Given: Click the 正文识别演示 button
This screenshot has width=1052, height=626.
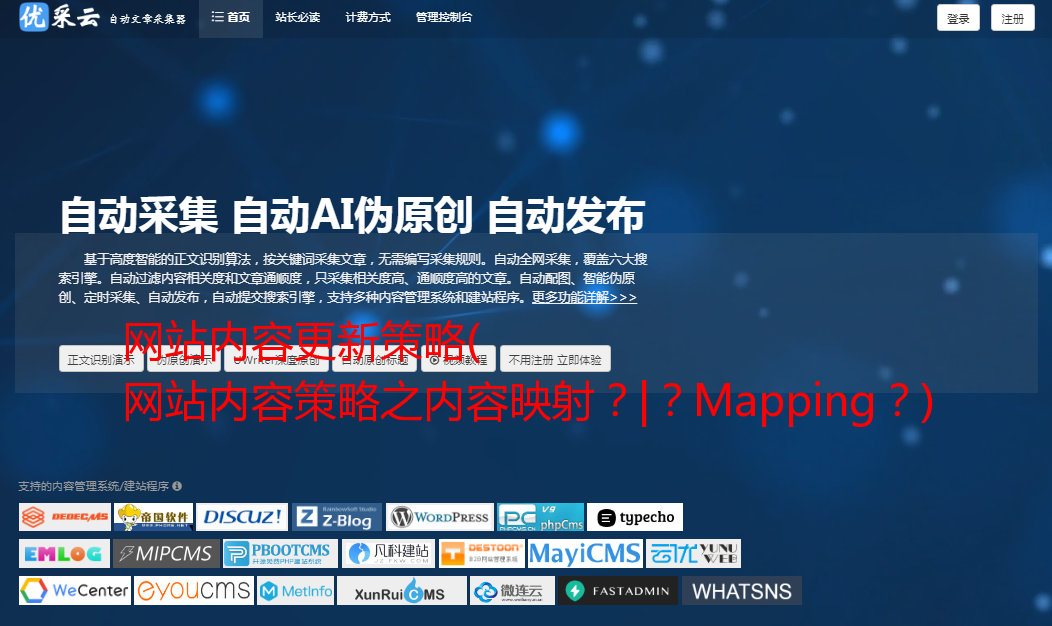Looking at the screenshot, I should click(101, 359).
